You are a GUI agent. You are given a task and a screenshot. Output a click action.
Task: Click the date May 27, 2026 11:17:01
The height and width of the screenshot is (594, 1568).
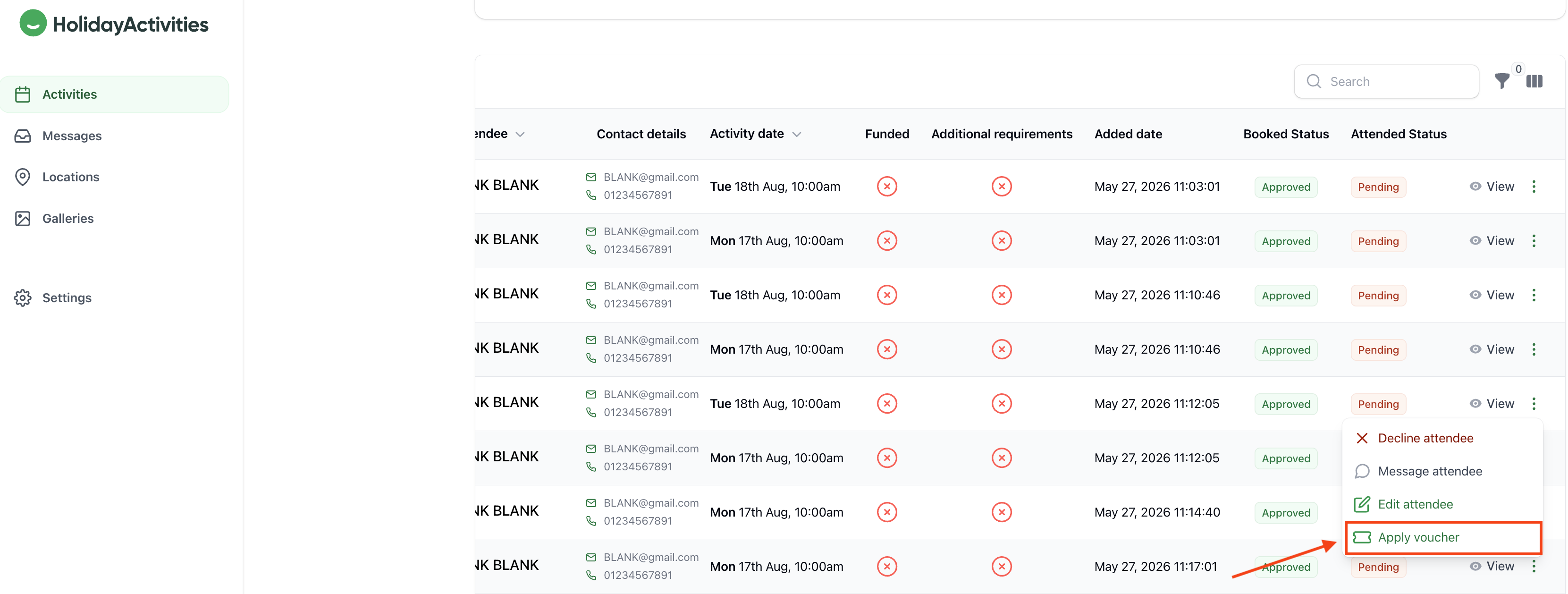point(1155,566)
